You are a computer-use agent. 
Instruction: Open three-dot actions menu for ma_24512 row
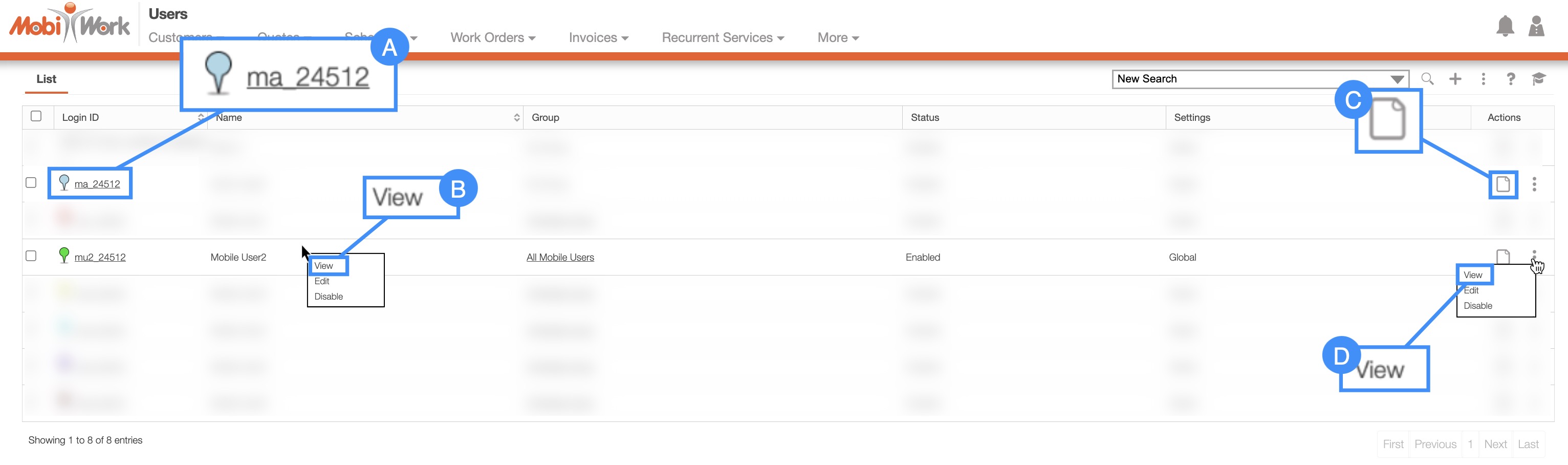tap(1534, 184)
